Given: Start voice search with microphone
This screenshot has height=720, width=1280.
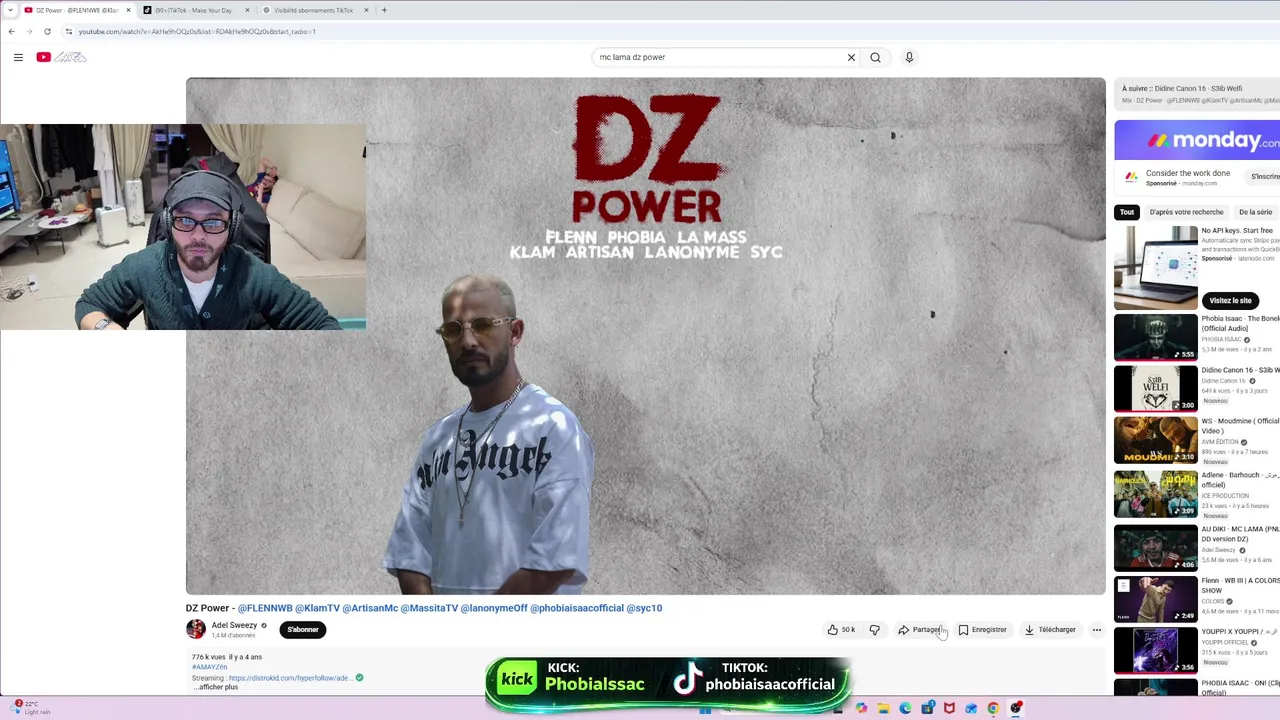Looking at the screenshot, I should click(x=909, y=57).
